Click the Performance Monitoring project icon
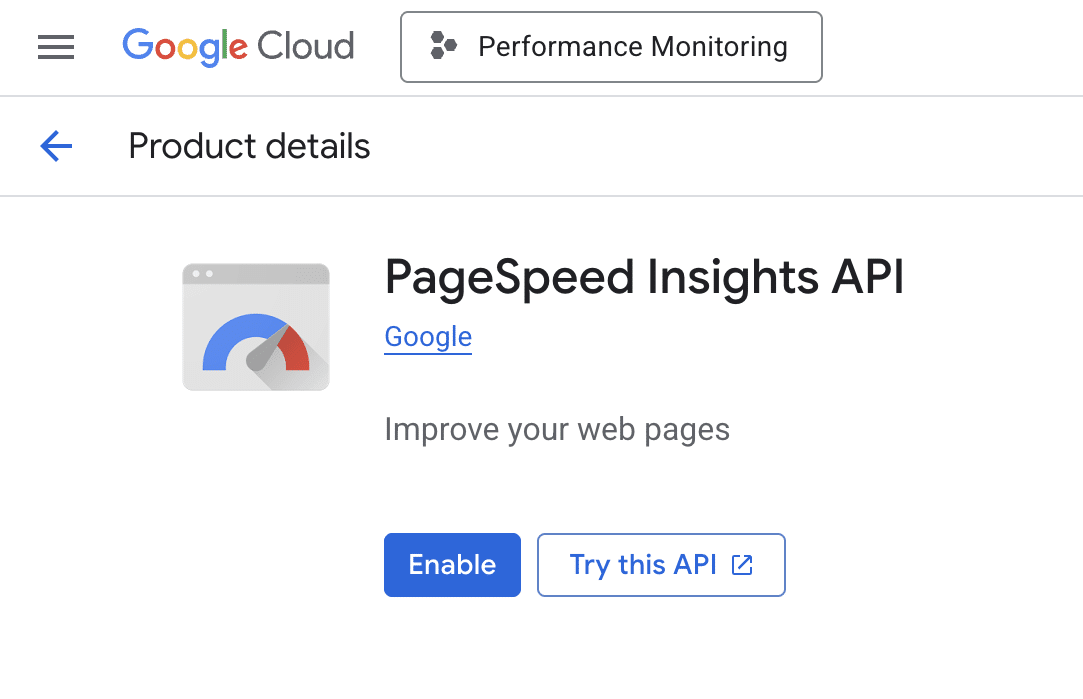 pyautogui.click(x=443, y=45)
